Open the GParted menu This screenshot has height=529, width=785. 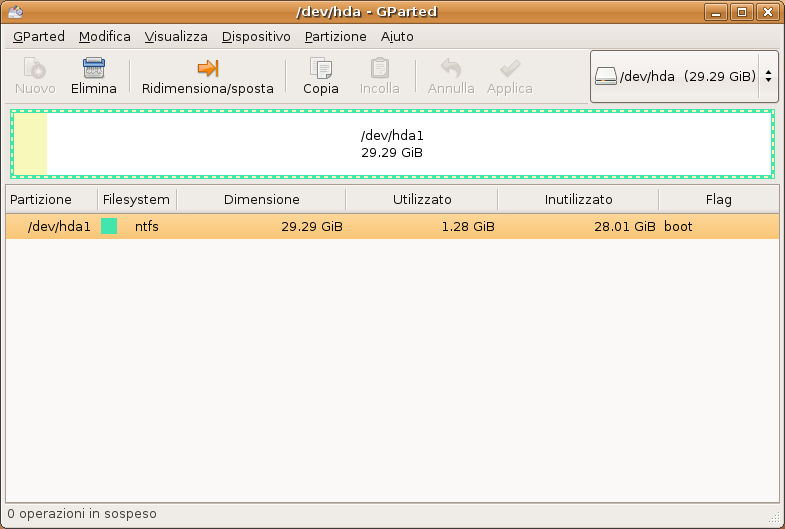pyautogui.click(x=39, y=36)
